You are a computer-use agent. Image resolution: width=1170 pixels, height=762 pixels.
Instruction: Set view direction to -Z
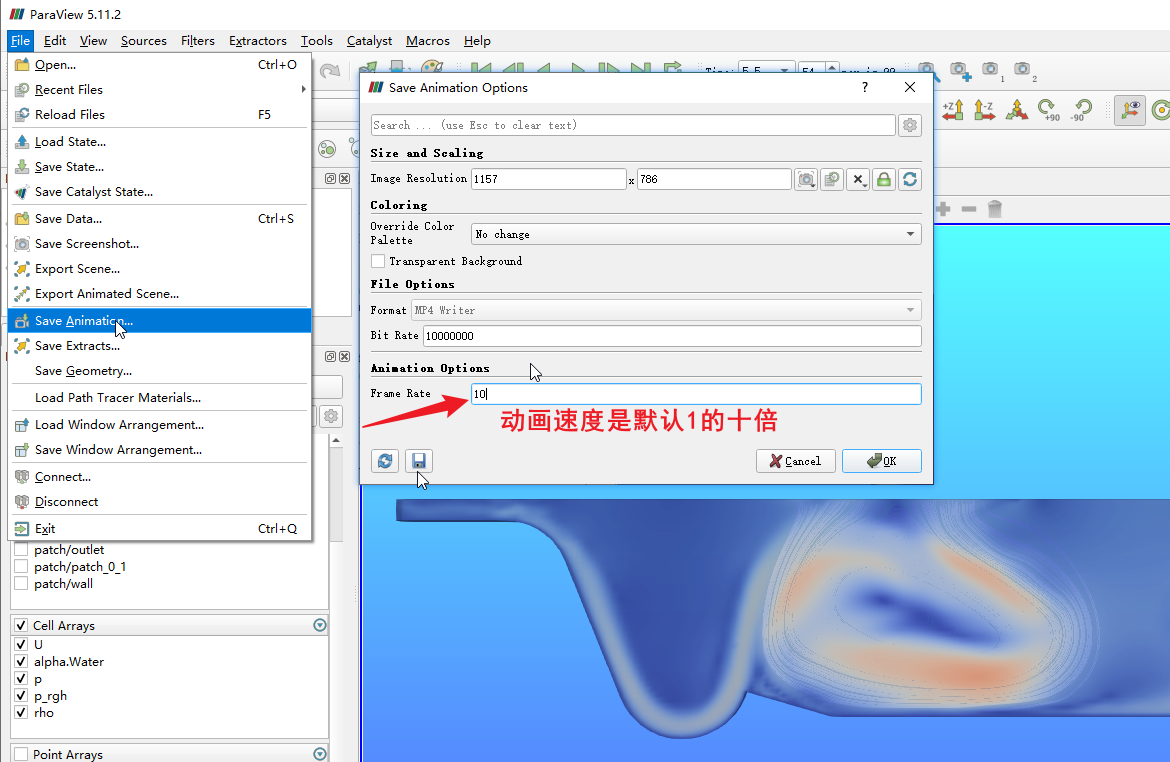(984, 110)
